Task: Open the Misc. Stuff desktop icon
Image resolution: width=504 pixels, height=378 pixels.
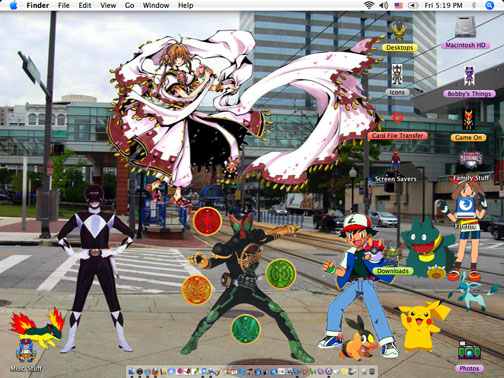Action: 26,350
